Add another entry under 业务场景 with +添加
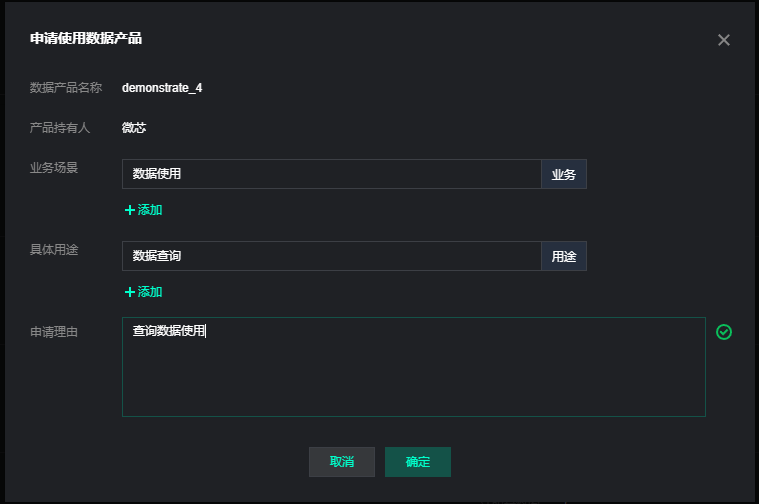The width and height of the screenshot is (759, 504). tap(143, 210)
